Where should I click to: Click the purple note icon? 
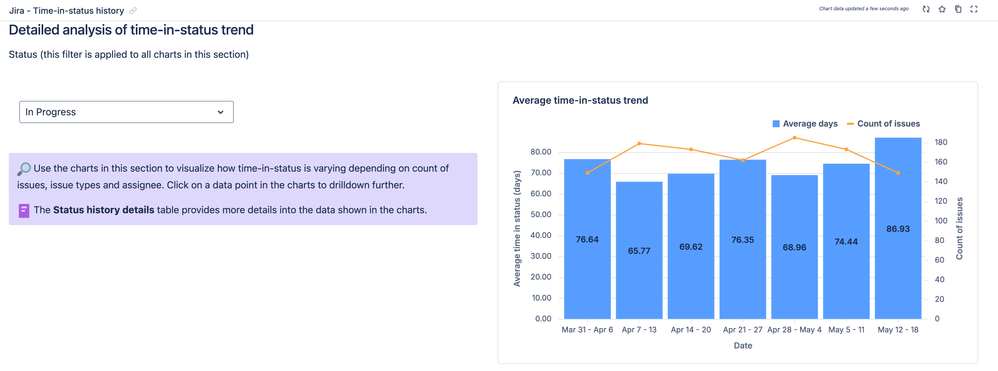24,210
